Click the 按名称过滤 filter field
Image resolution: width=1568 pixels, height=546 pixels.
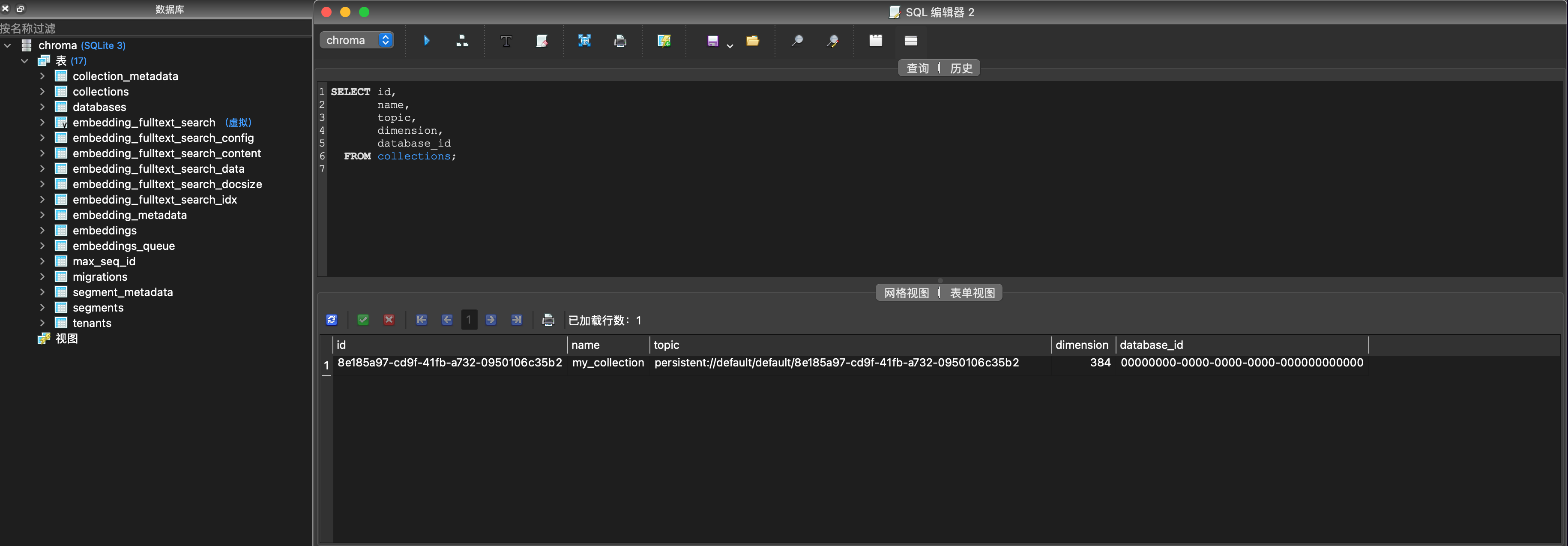[x=155, y=28]
